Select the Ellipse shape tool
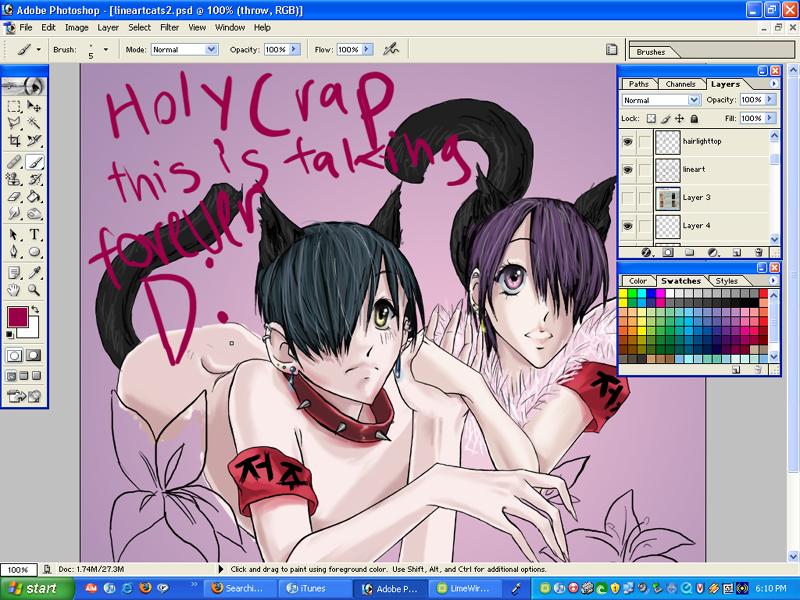Viewport: 800px width, 600px height. click(34, 252)
